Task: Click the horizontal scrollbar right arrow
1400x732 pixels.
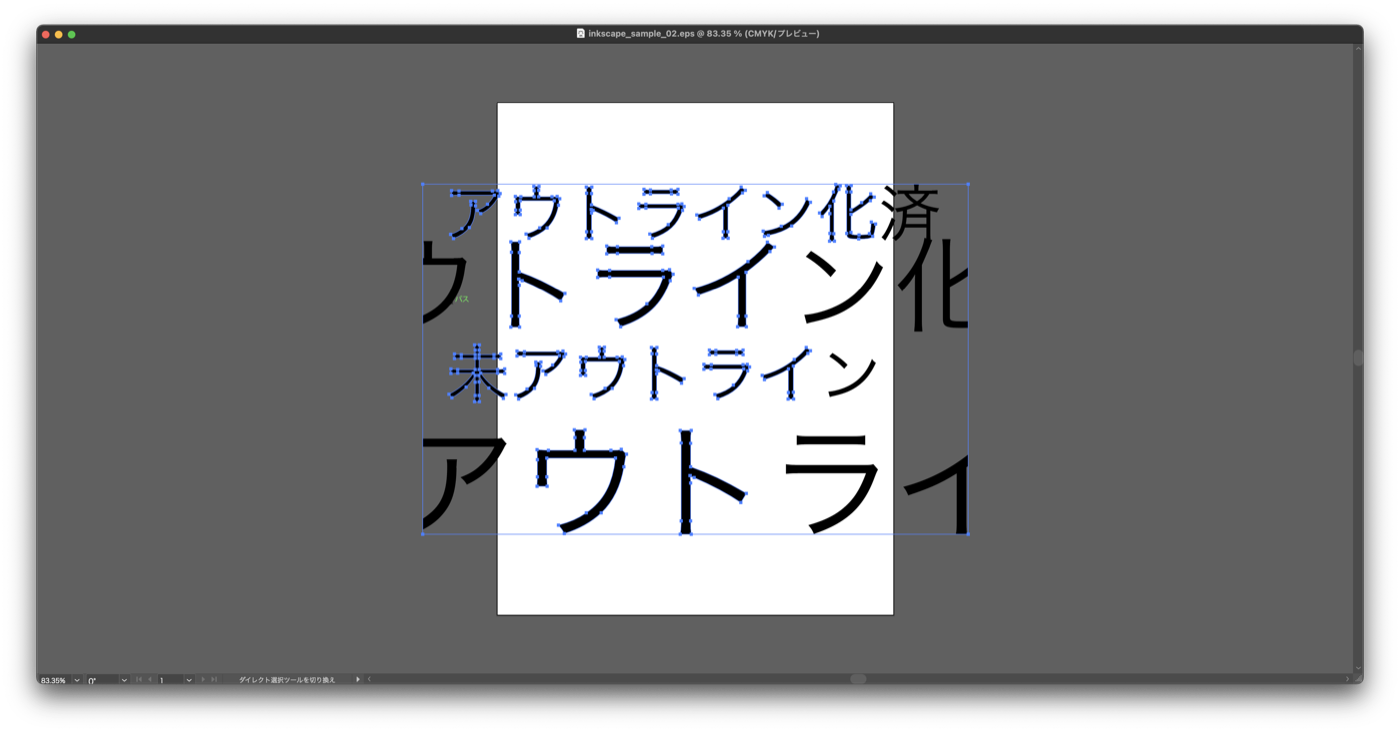Action: (1346, 680)
